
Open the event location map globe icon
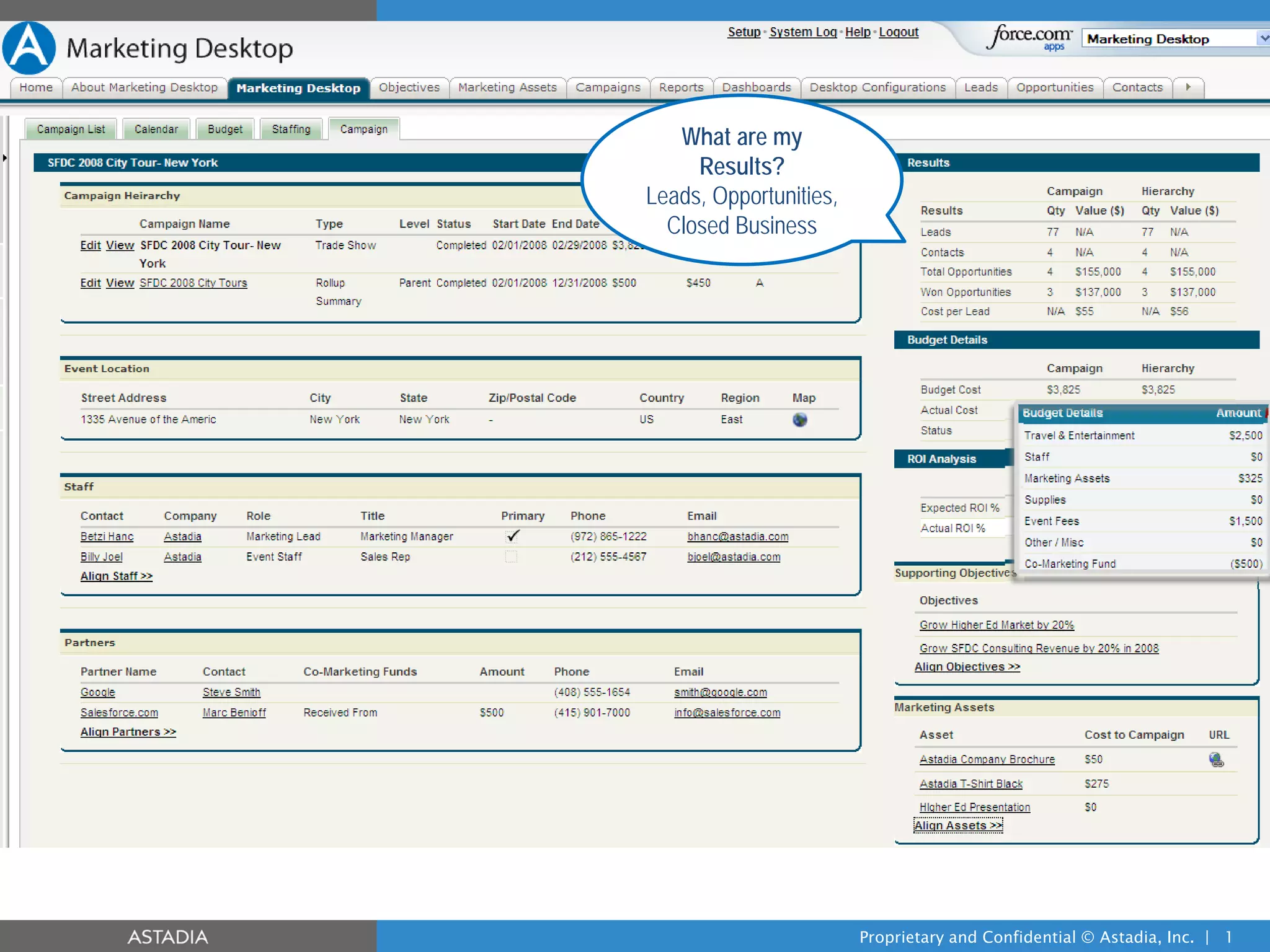tap(800, 420)
